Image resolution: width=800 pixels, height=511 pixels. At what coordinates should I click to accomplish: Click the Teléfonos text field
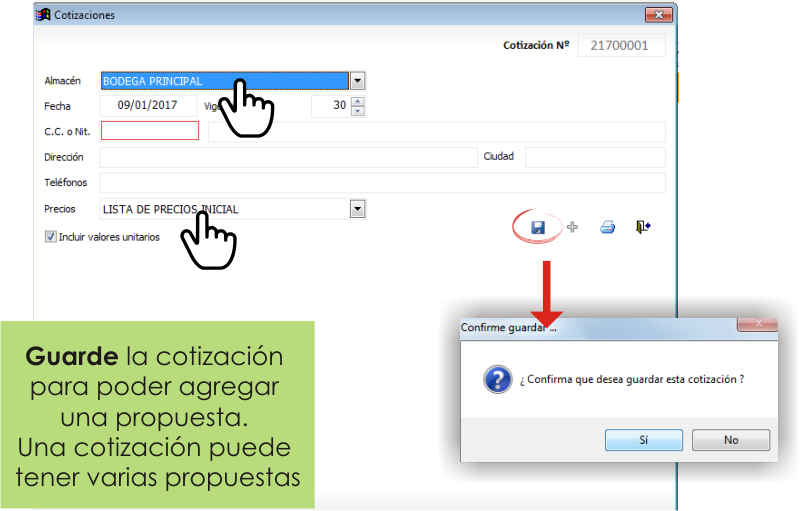tap(383, 183)
